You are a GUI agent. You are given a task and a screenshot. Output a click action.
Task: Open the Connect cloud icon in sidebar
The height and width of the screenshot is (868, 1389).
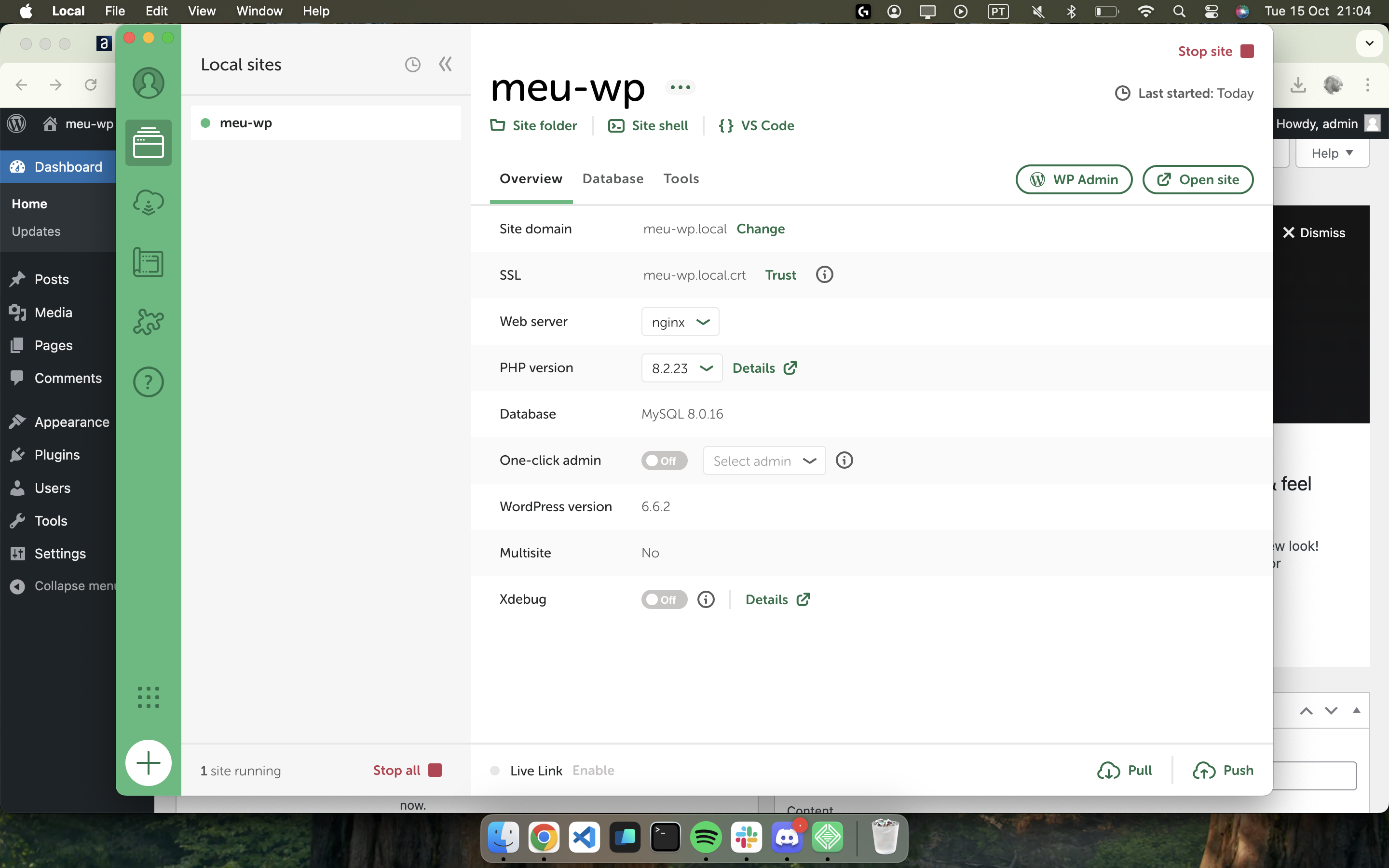148,202
